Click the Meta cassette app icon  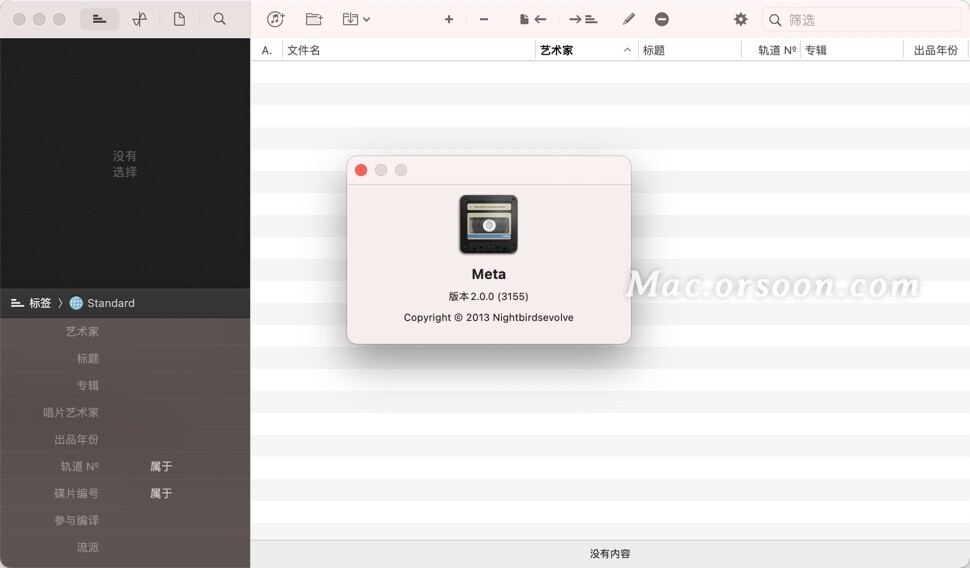point(489,225)
